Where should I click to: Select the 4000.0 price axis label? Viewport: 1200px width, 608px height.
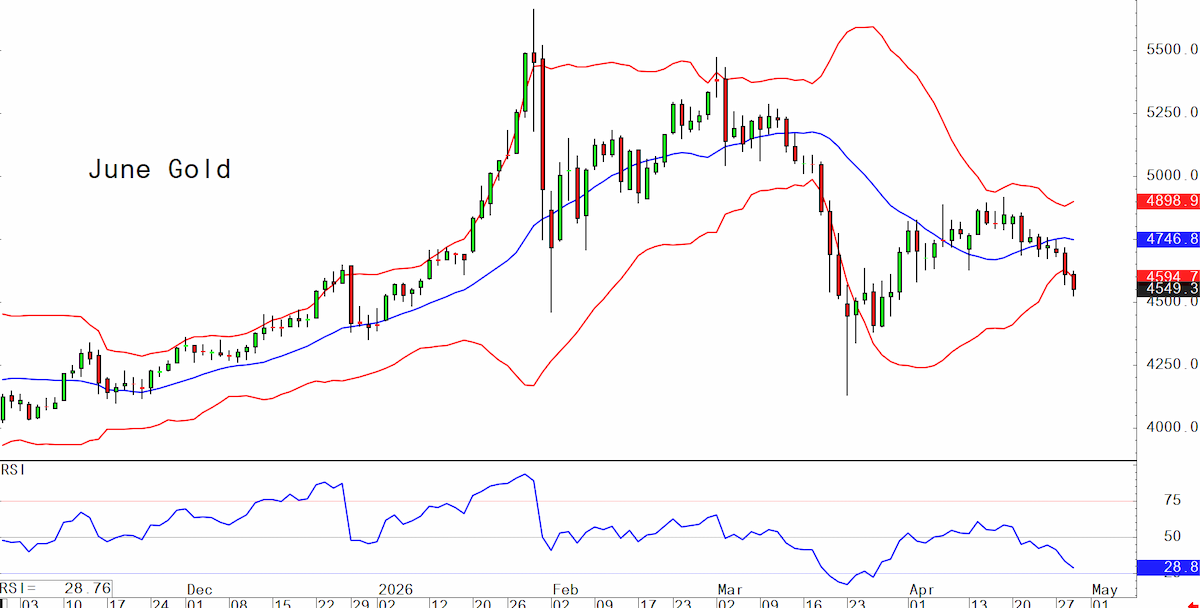[x=1172, y=427]
